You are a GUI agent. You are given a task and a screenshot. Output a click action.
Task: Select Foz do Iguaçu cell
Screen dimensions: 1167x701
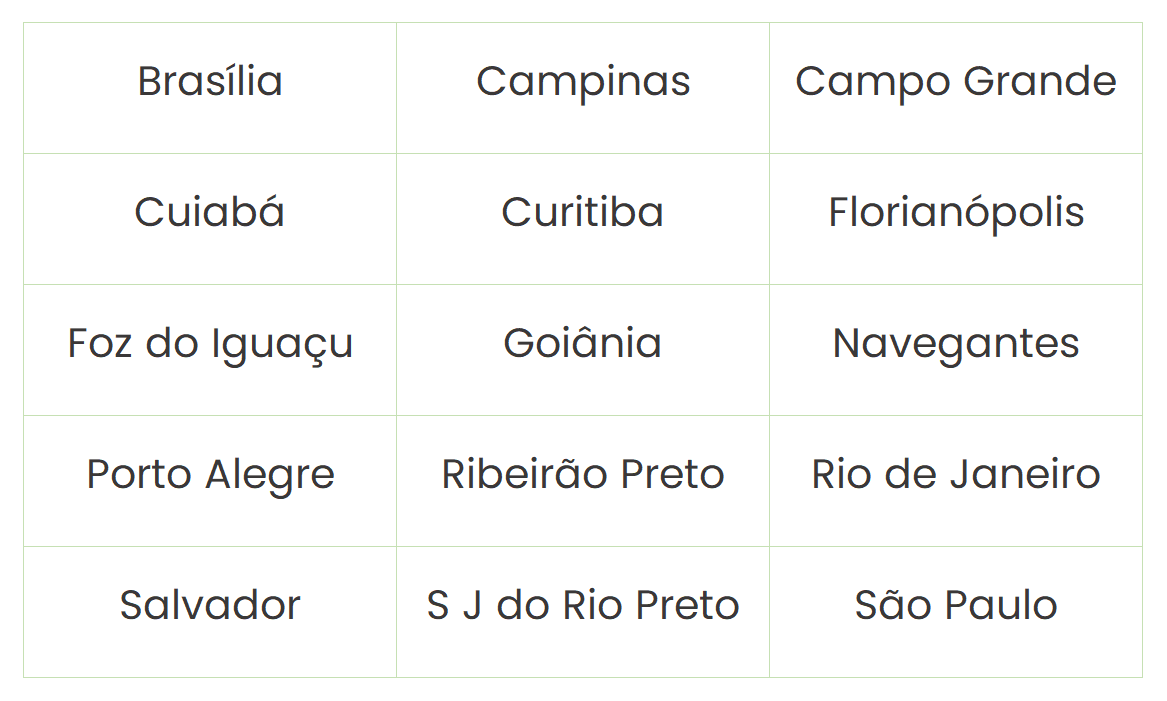click(210, 343)
